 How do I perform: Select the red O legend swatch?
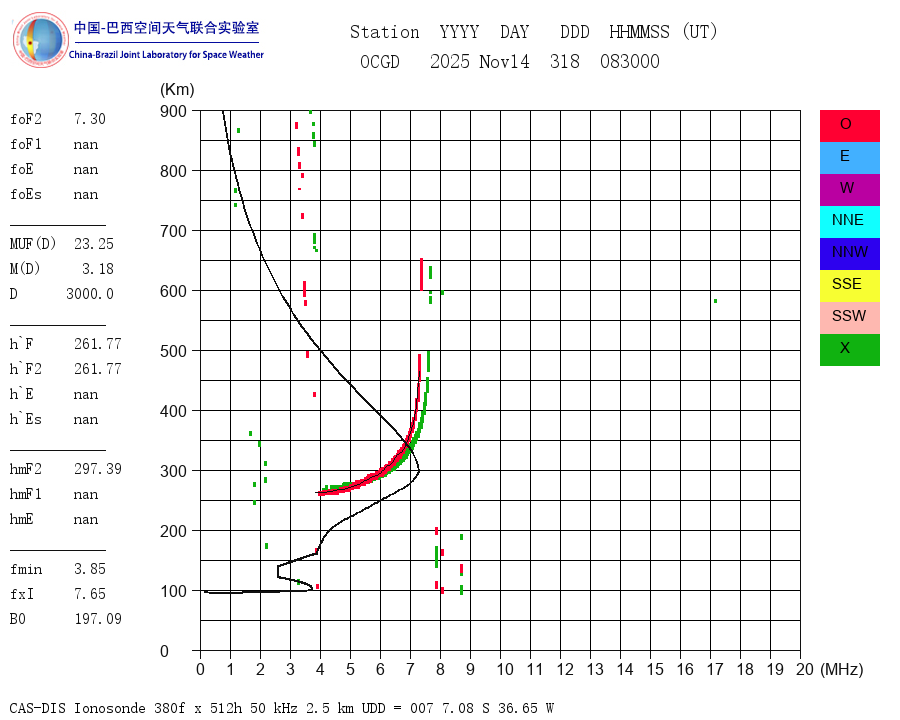(x=849, y=126)
